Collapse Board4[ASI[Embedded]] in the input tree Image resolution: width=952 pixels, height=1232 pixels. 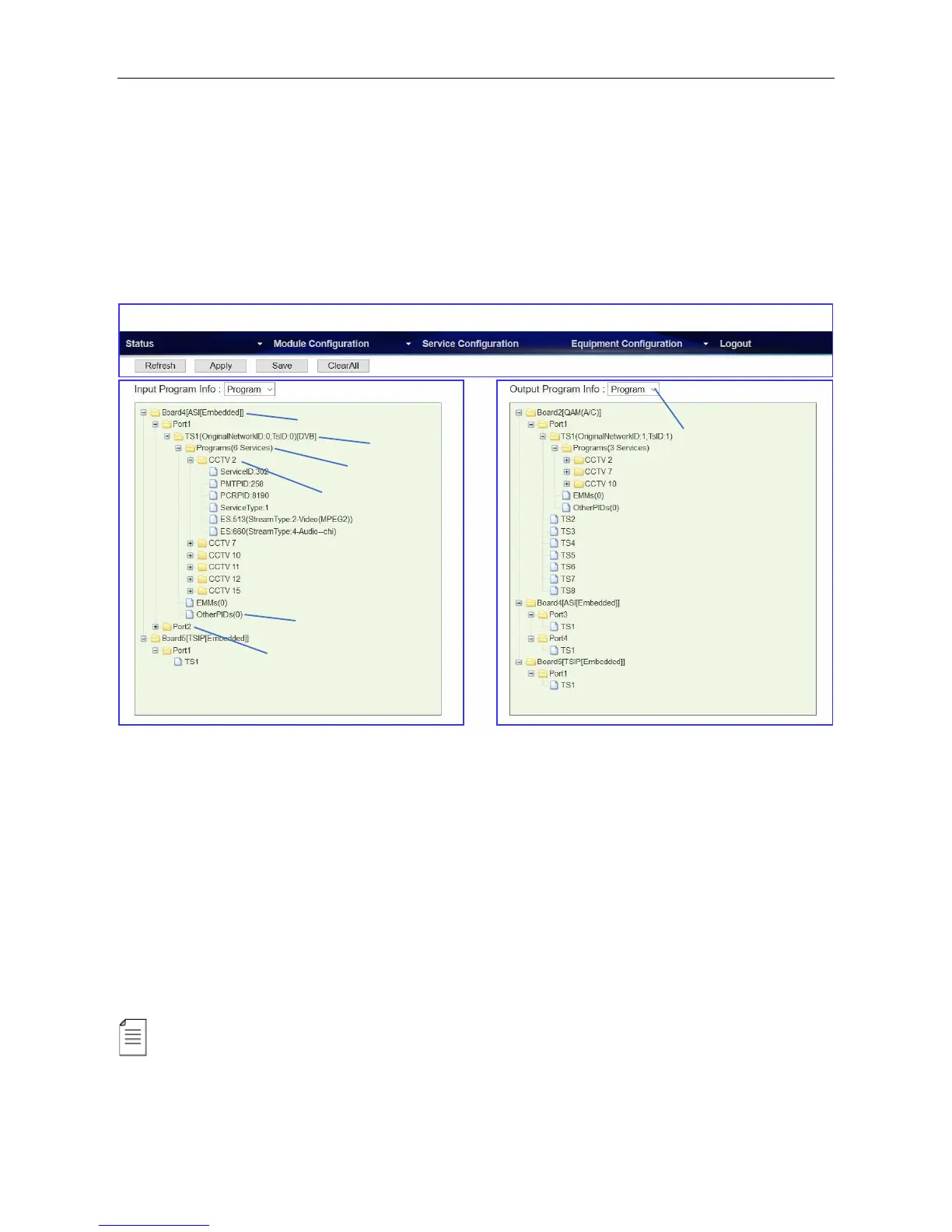point(144,413)
